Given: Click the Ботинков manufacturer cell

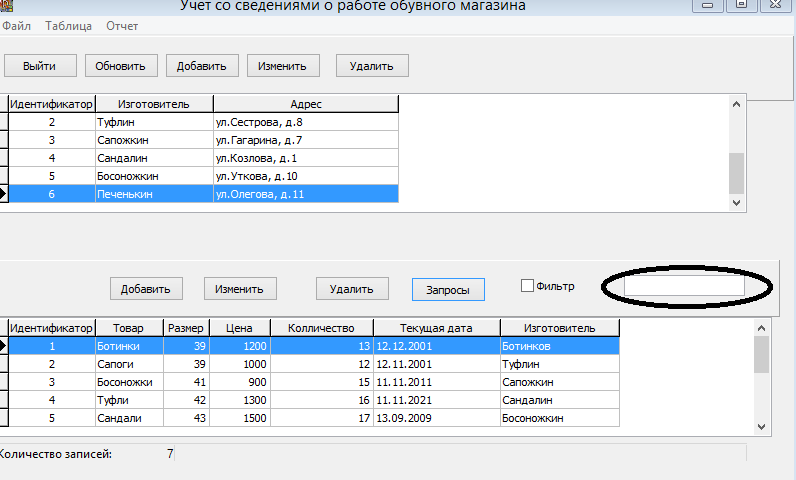Looking at the screenshot, I should 560,346.
